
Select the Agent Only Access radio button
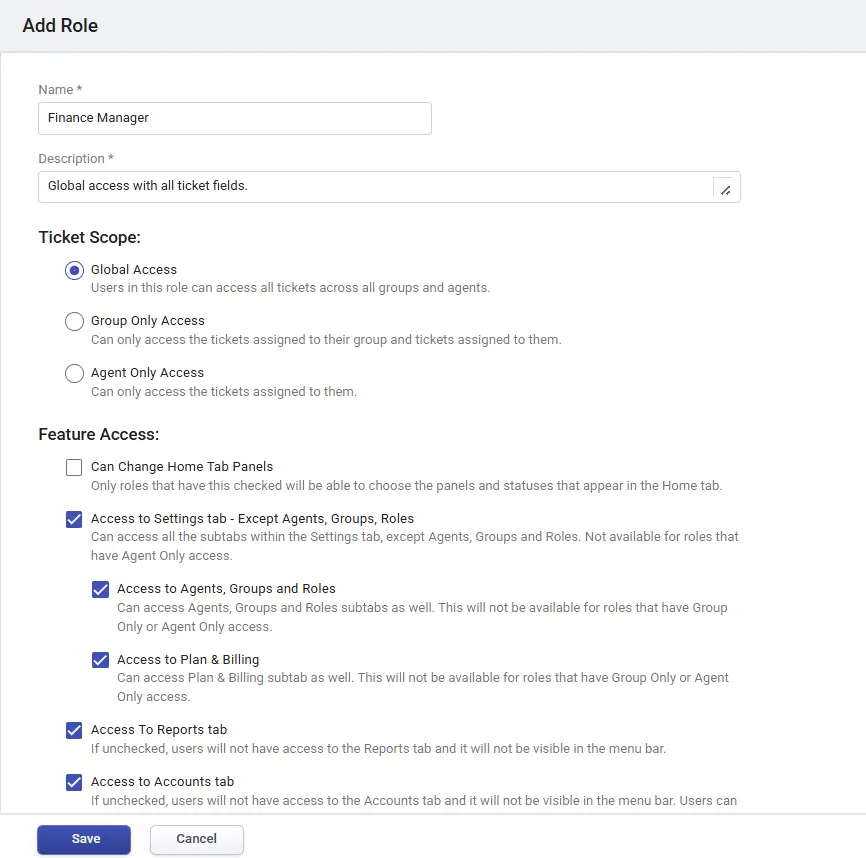point(75,374)
